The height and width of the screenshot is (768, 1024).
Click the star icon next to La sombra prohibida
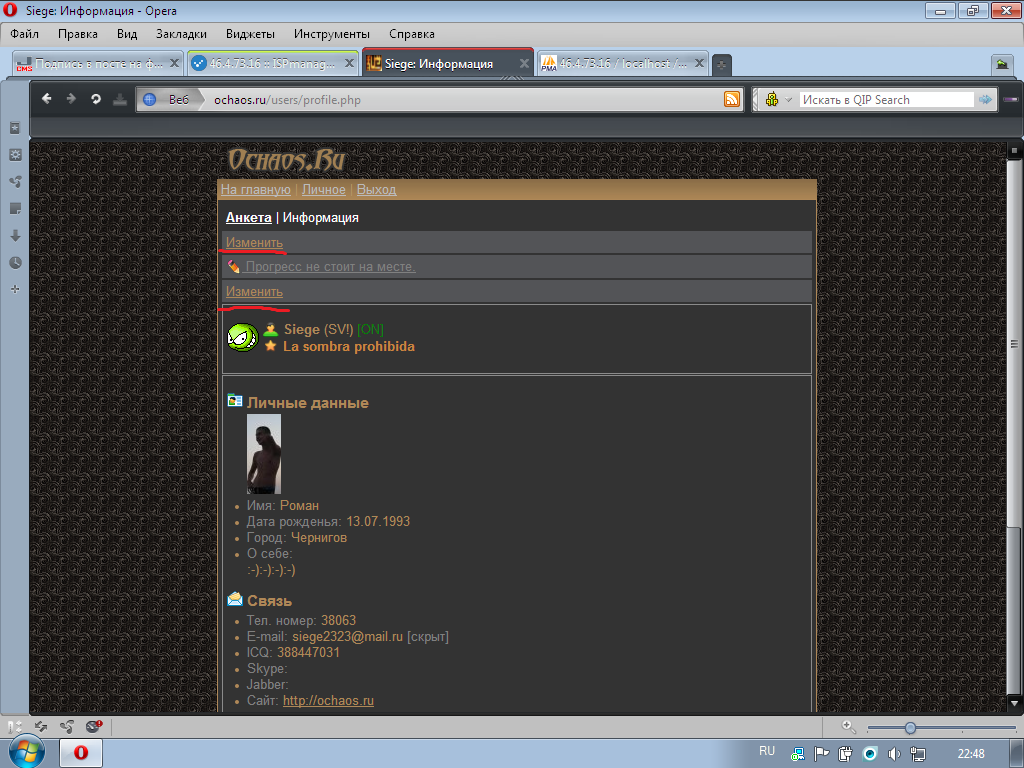coord(270,346)
